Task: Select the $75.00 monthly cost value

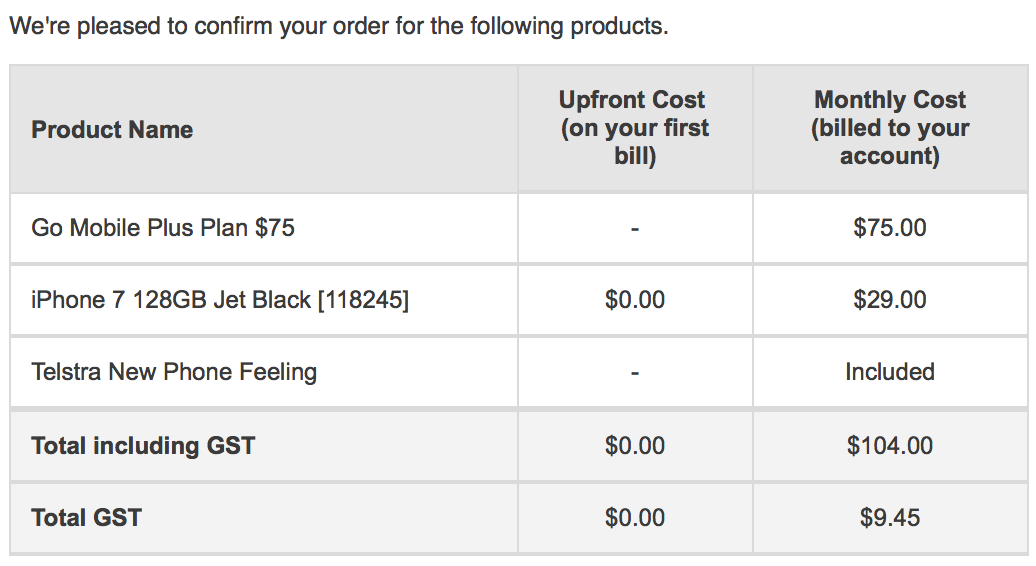Action: 889,227
